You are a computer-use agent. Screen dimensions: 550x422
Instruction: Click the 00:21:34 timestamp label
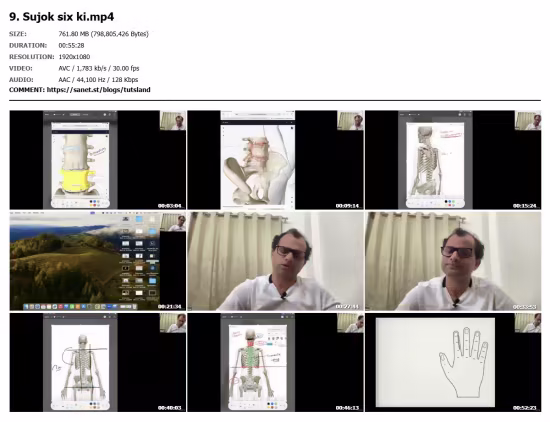[x=170, y=307]
